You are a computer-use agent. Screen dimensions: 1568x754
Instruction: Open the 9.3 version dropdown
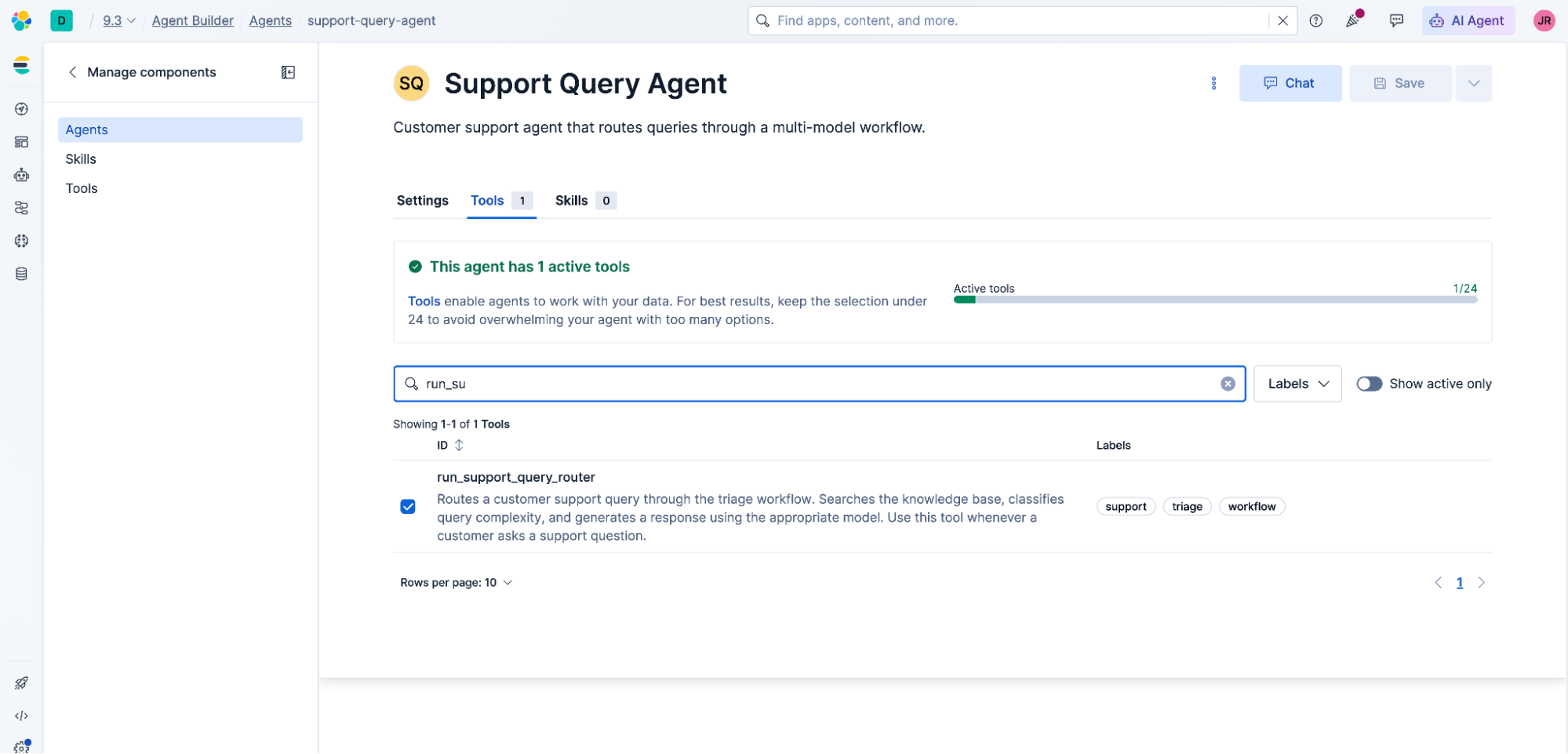point(119,20)
